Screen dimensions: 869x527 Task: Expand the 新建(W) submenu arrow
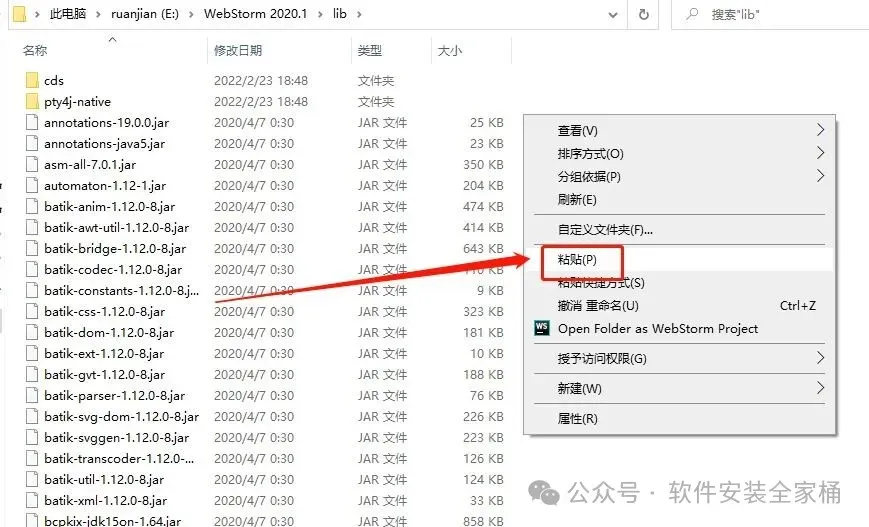pos(820,388)
